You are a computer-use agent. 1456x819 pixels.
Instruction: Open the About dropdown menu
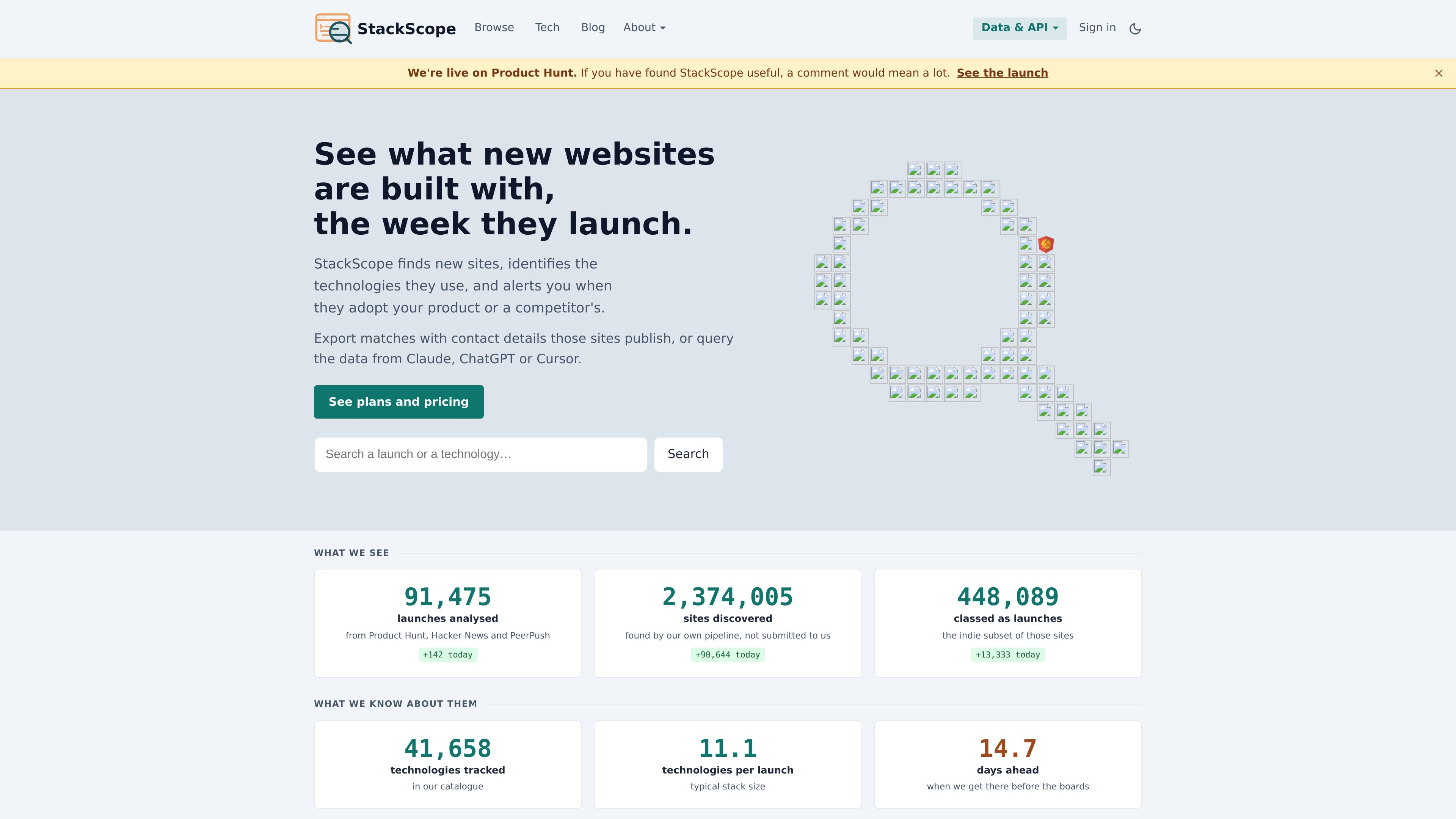click(x=644, y=28)
